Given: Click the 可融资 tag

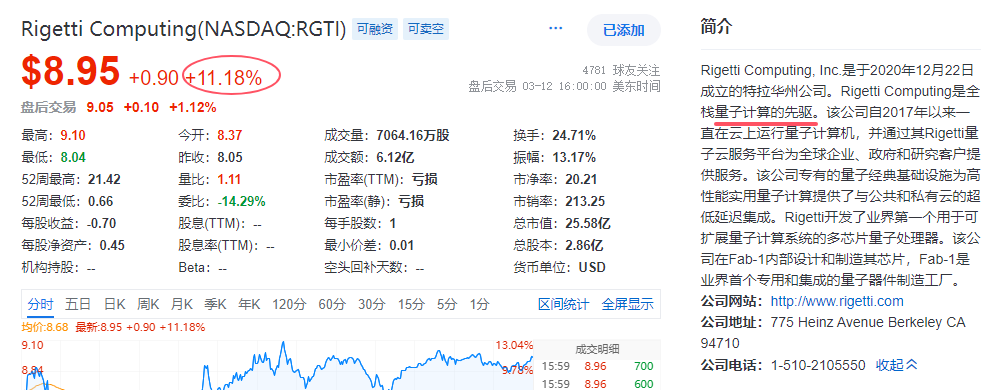Looking at the screenshot, I should (375, 29).
